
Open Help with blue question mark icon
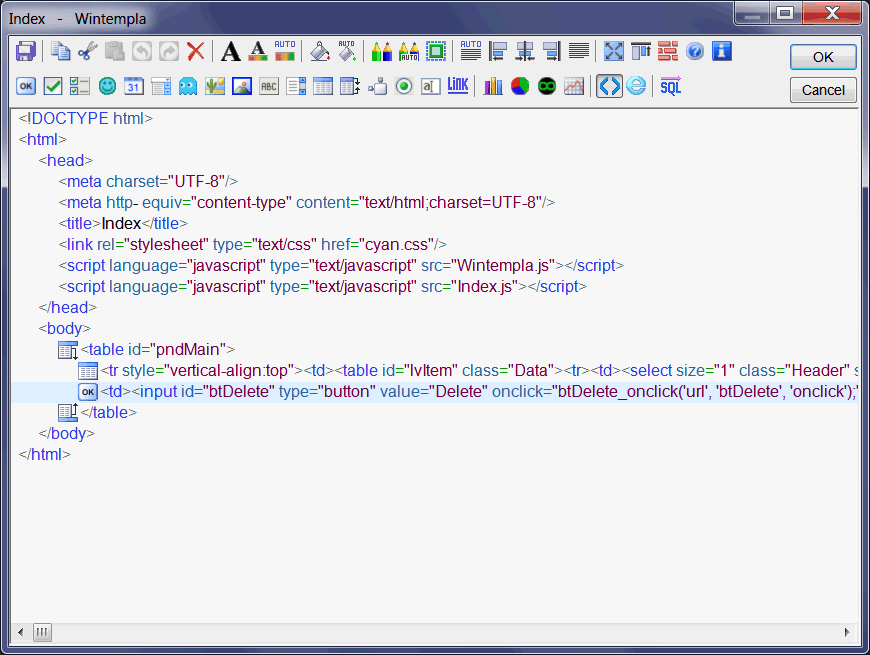click(695, 52)
